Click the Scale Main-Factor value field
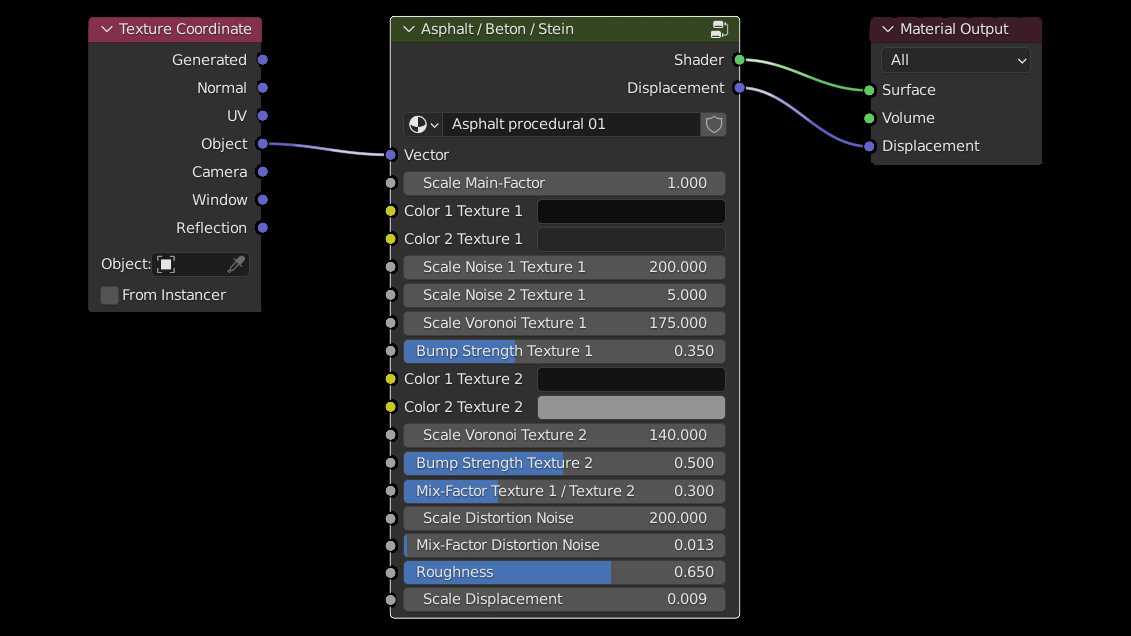1131x636 pixels. coord(564,183)
